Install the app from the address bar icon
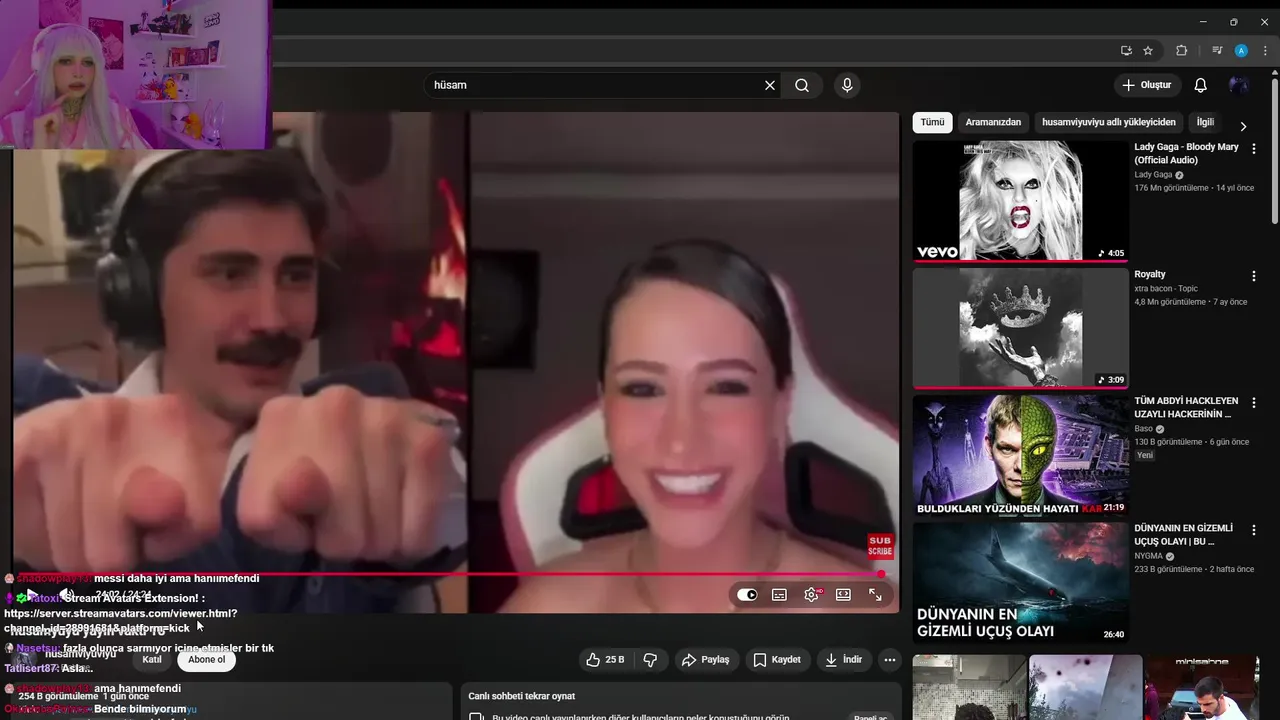Image resolution: width=1280 pixels, height=720 pixels. pos(1126,51)
